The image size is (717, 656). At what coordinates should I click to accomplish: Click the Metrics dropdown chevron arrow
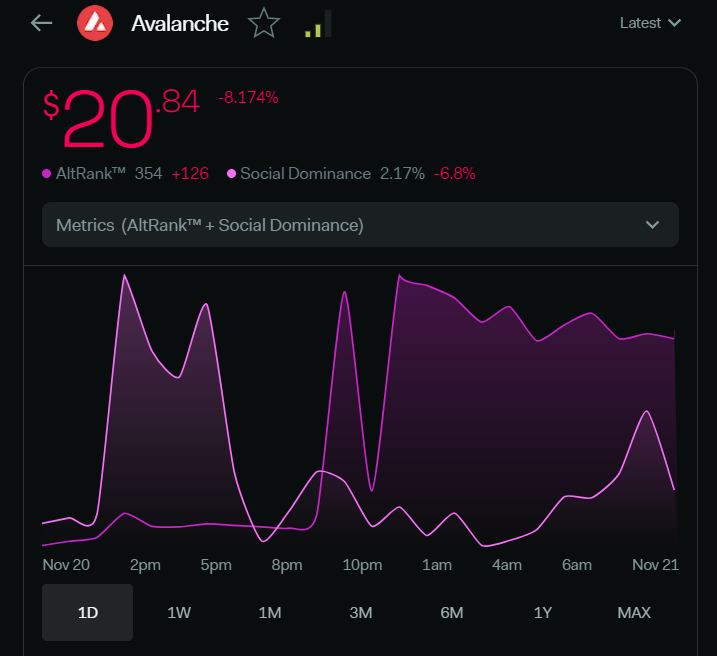click(x=652, y=224)
